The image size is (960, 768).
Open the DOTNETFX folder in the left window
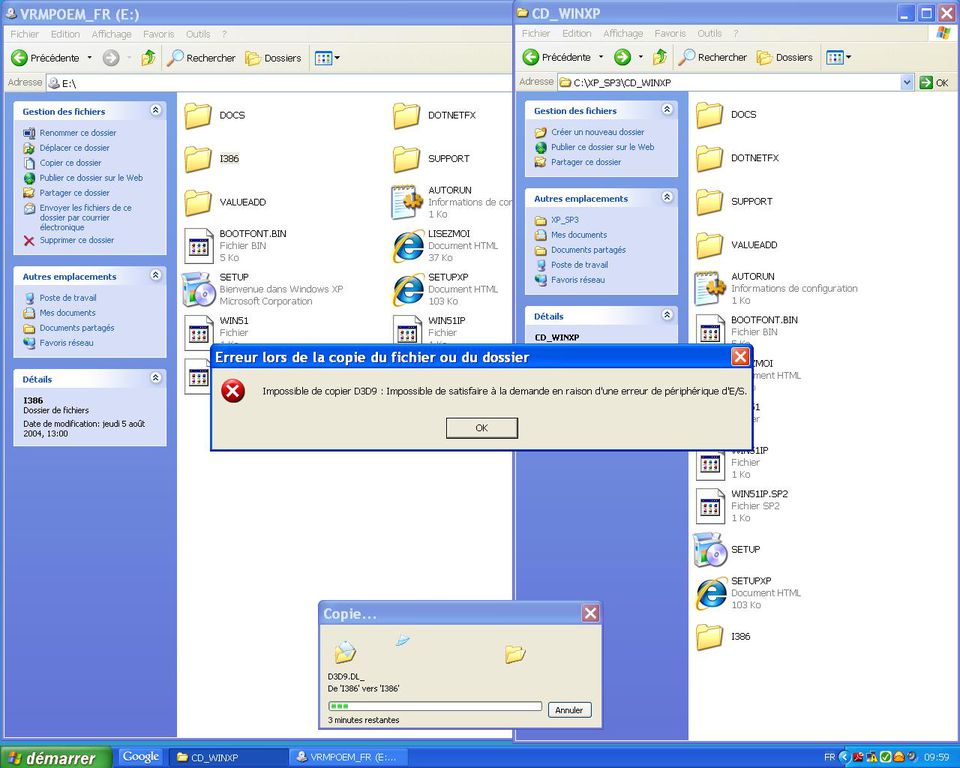407,116
